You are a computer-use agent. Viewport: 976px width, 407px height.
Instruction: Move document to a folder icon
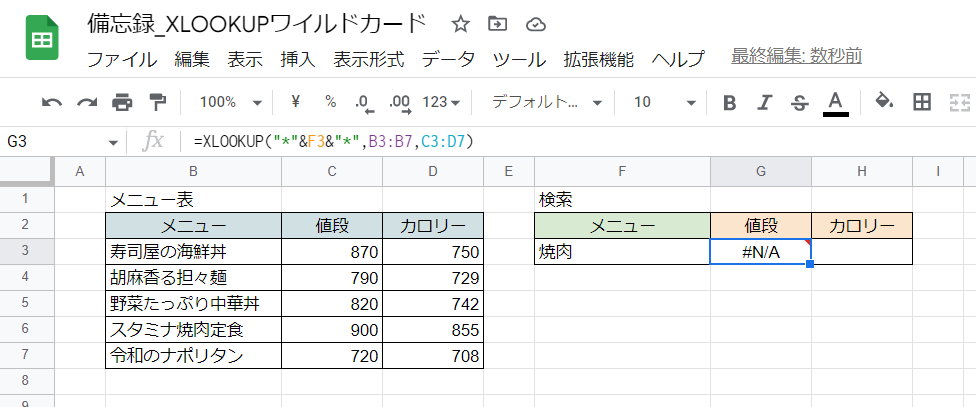pyautogui.click(x=498, y=24)
